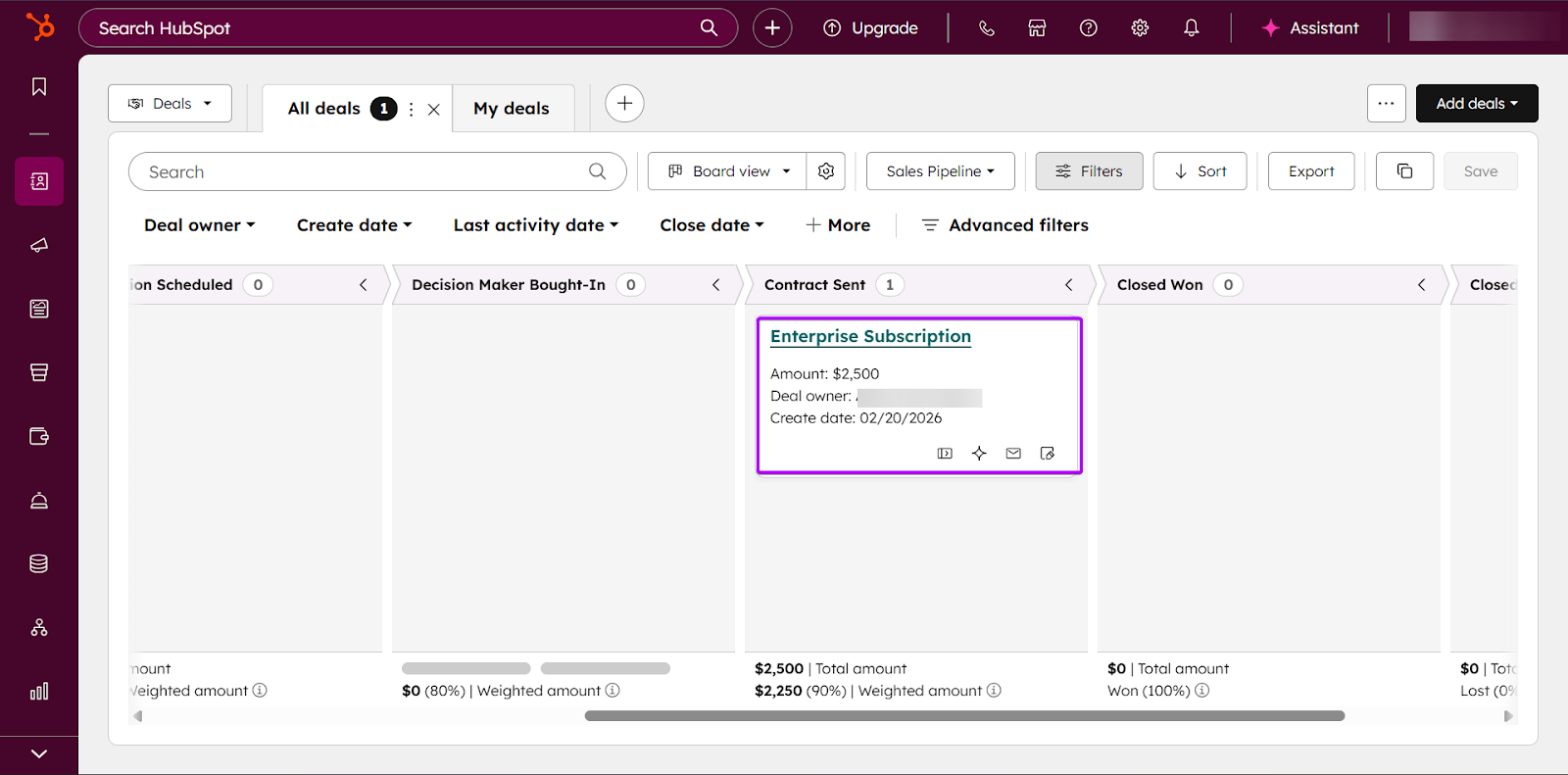Screen dimensions: 1568x775
Task: Open the HubSpot home logo
Action: pyautogui.click(x=39, y=26)
